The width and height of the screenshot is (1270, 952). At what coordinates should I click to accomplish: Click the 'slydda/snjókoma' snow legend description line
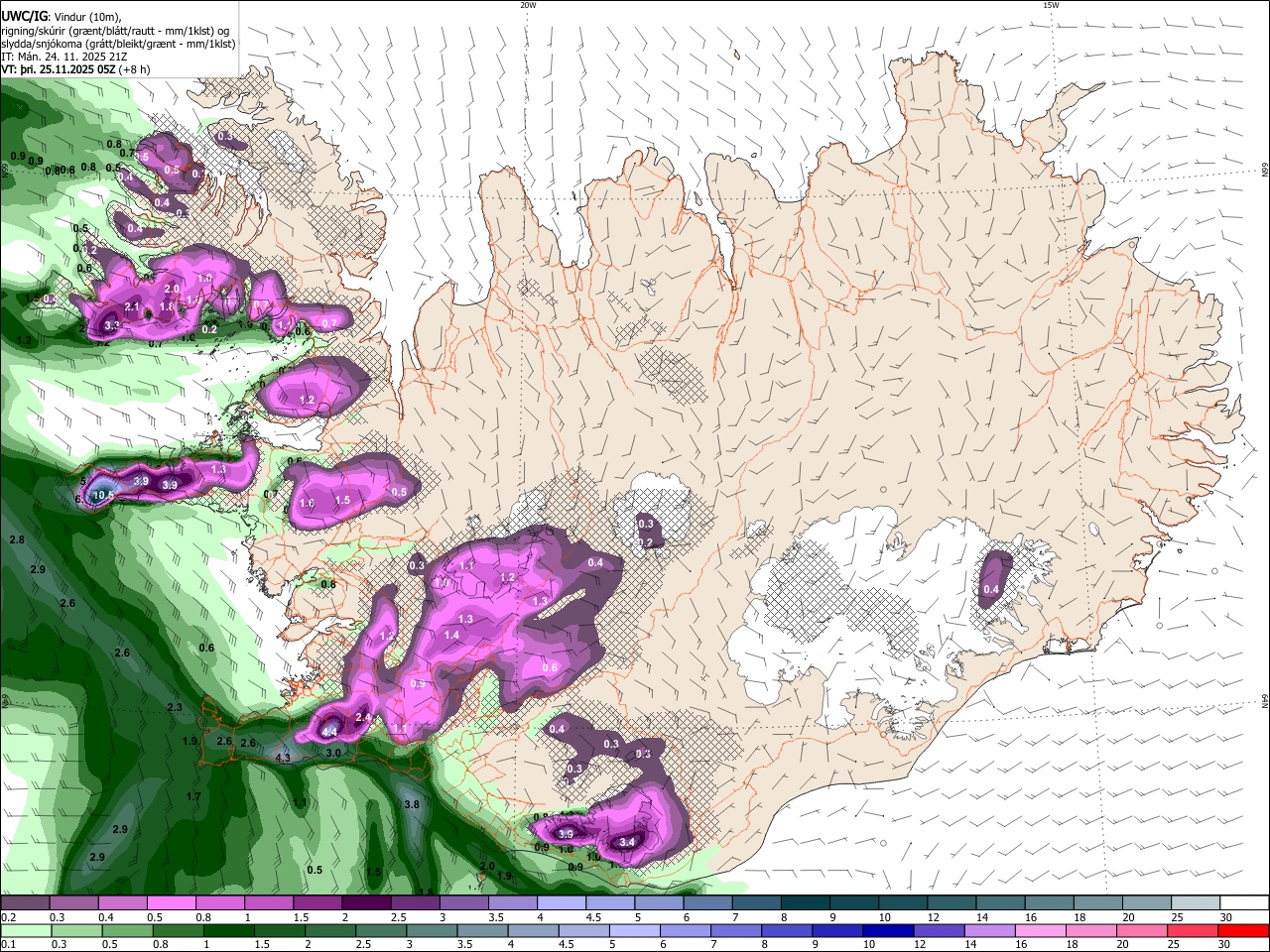pyautogui.click(x=118, y=44)
